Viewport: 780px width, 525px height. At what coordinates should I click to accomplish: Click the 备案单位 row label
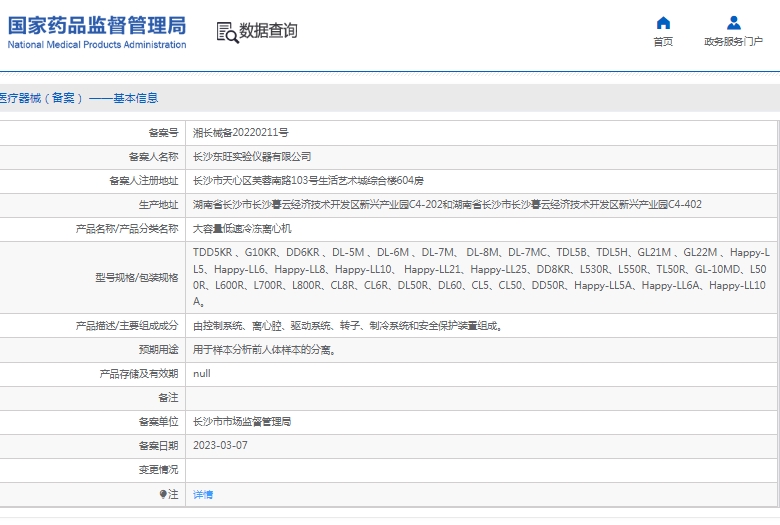[159, 422]
